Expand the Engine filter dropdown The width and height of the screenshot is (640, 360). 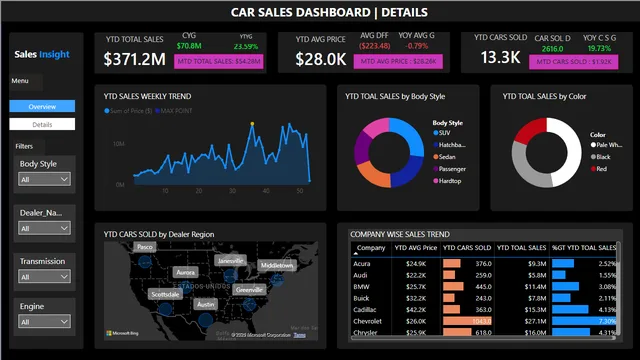(x=44, y=322)
